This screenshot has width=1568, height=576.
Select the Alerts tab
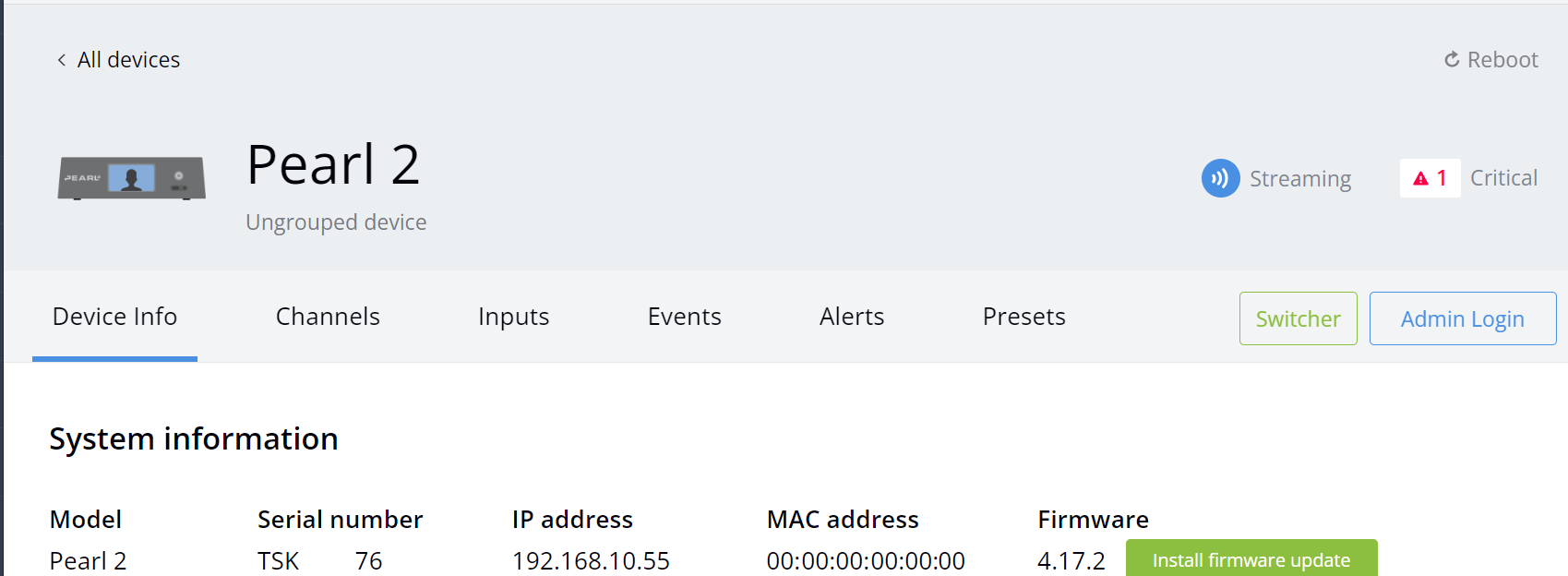851,317
